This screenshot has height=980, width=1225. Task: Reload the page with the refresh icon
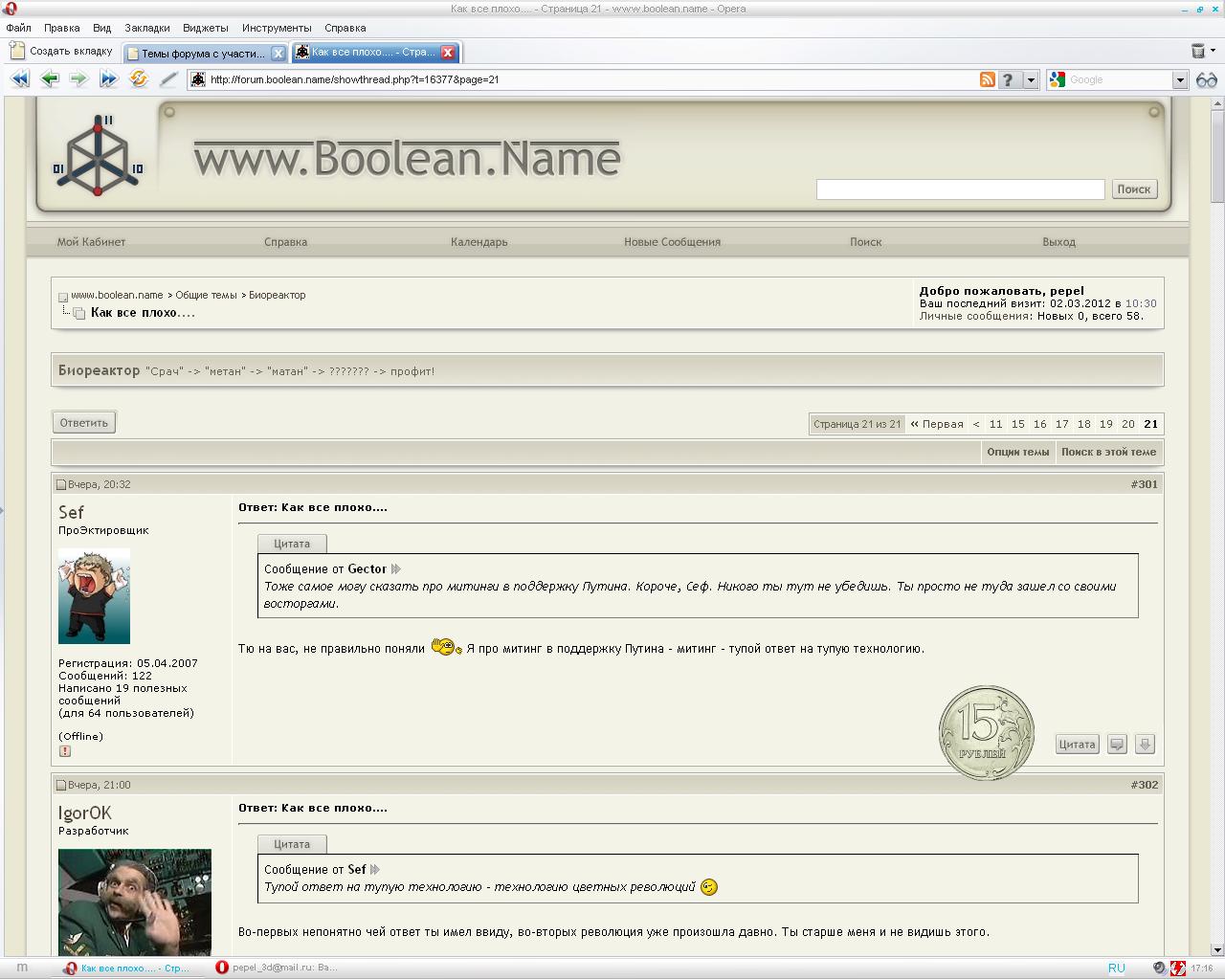click(139, 79)
